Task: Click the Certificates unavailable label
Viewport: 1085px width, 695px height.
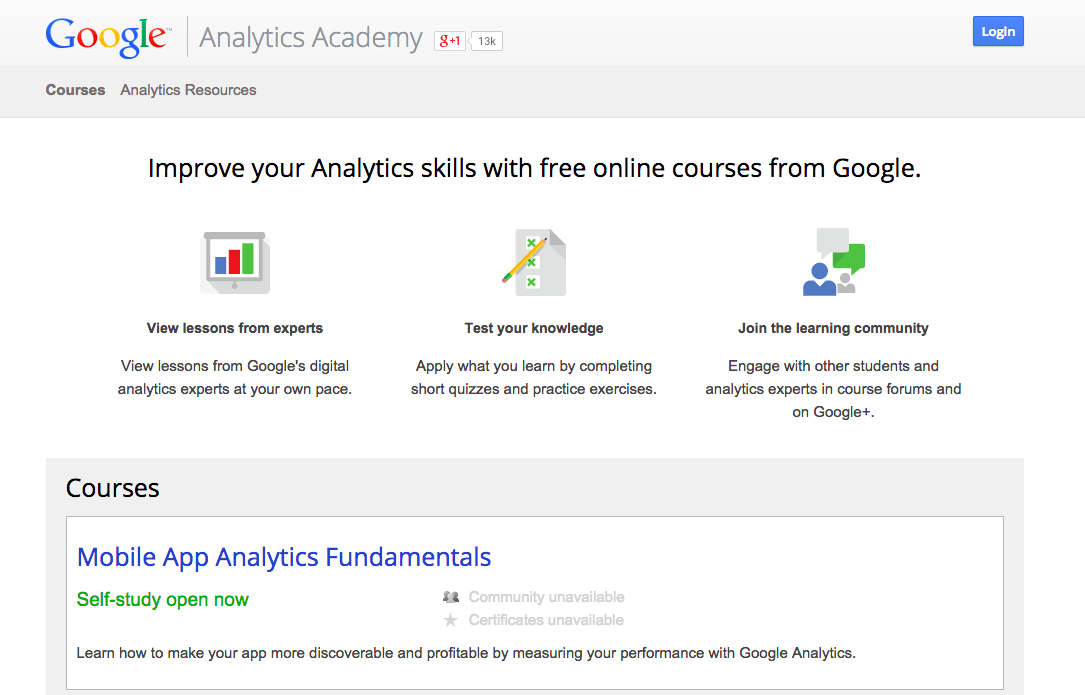Action: tap(546, 620)
